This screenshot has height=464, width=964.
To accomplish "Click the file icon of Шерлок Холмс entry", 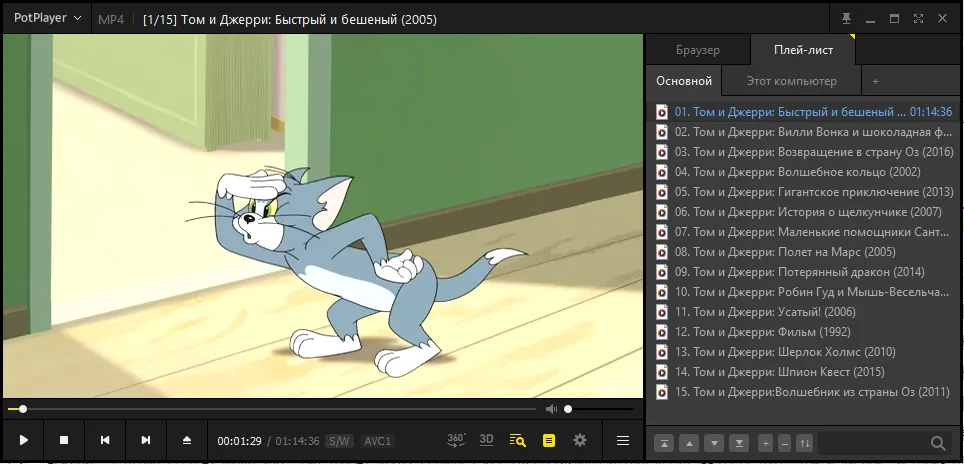I will (x=662, y=352).
